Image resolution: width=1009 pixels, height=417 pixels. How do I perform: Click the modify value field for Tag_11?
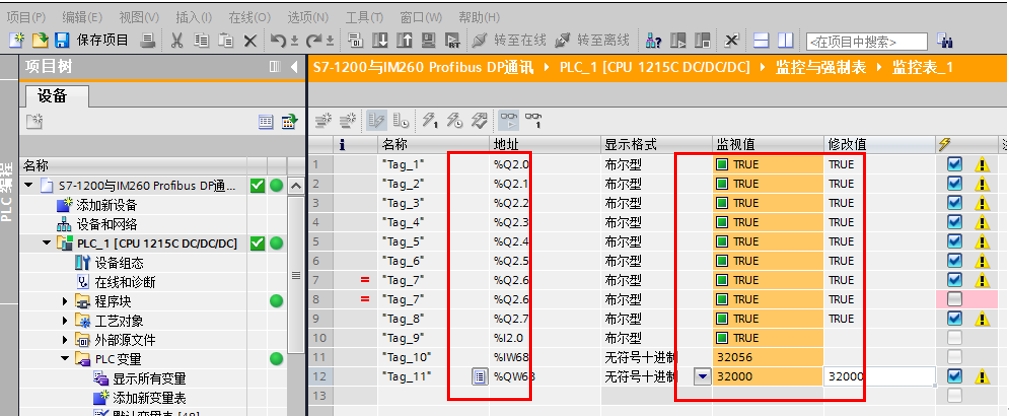[x=878, y=376]
